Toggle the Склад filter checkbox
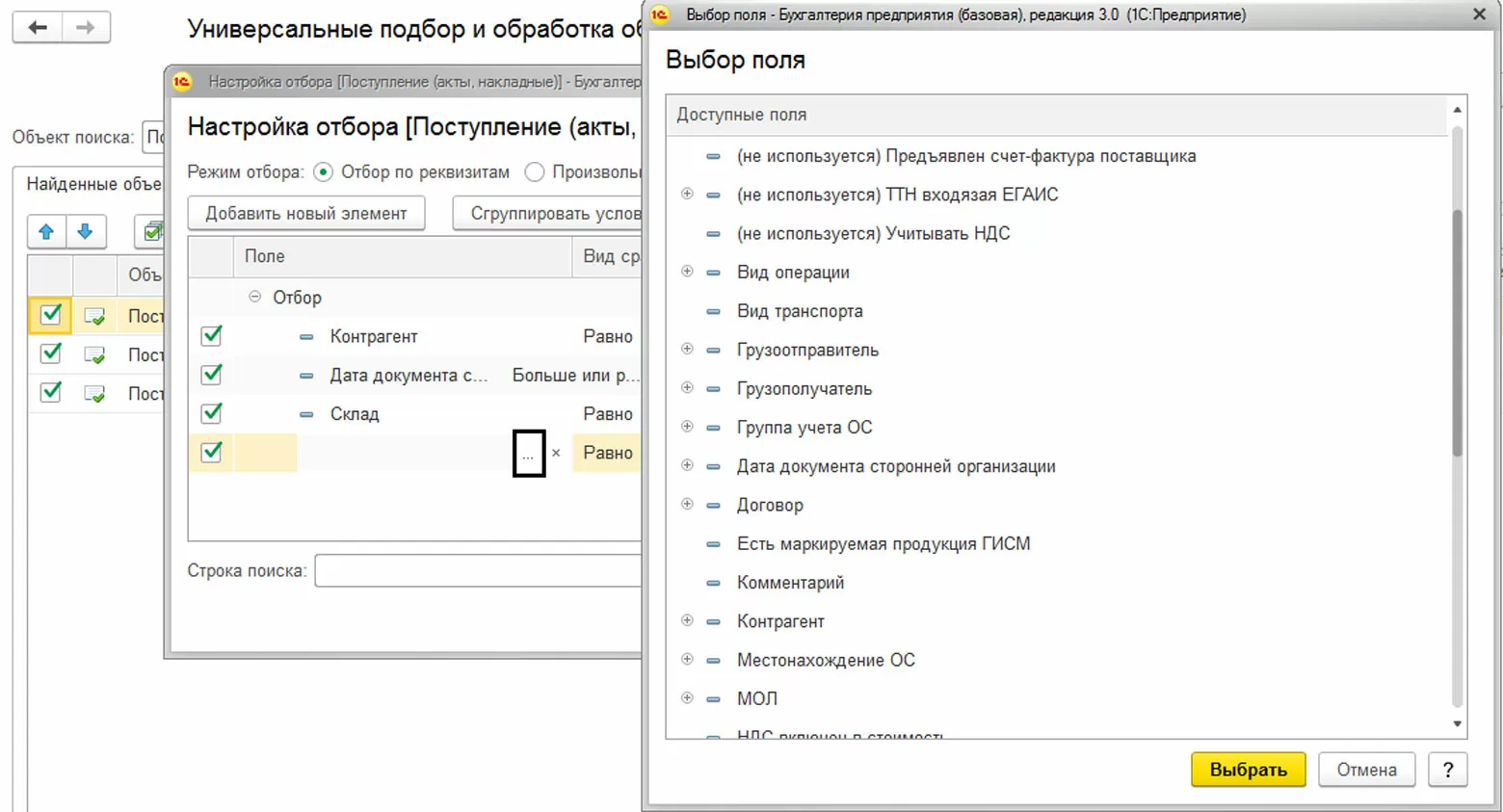This screenshot has height=812, width=1503. point(212,414)
